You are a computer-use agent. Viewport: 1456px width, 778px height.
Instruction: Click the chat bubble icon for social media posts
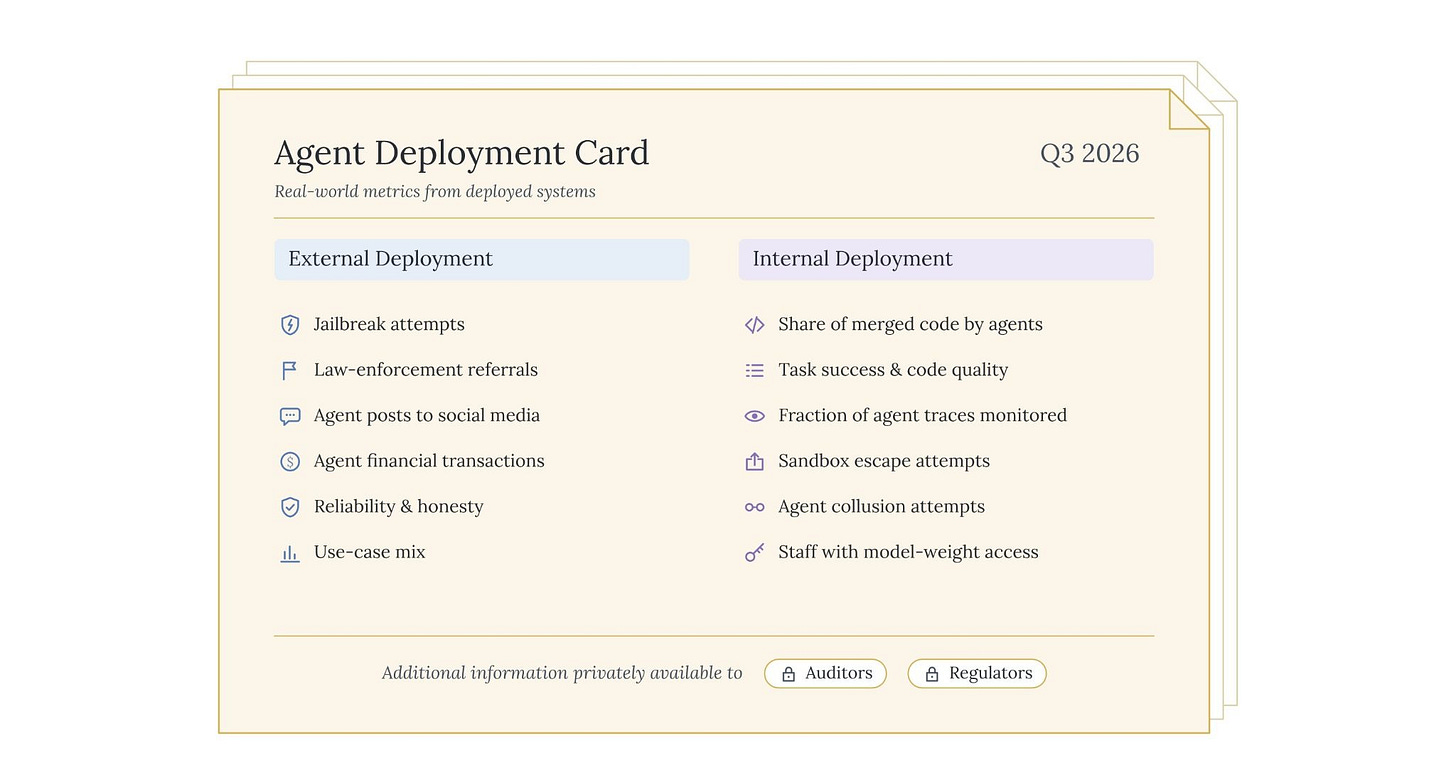(290, 416)
